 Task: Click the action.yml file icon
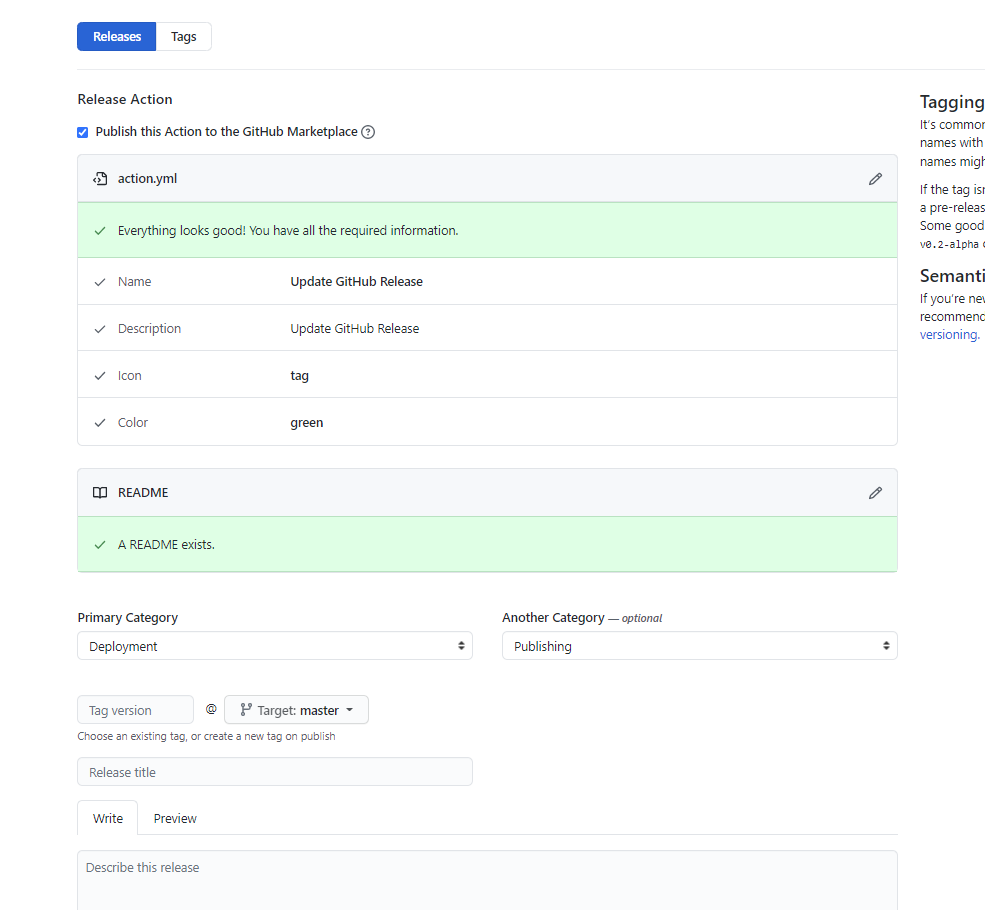click(x=100, y=178)
